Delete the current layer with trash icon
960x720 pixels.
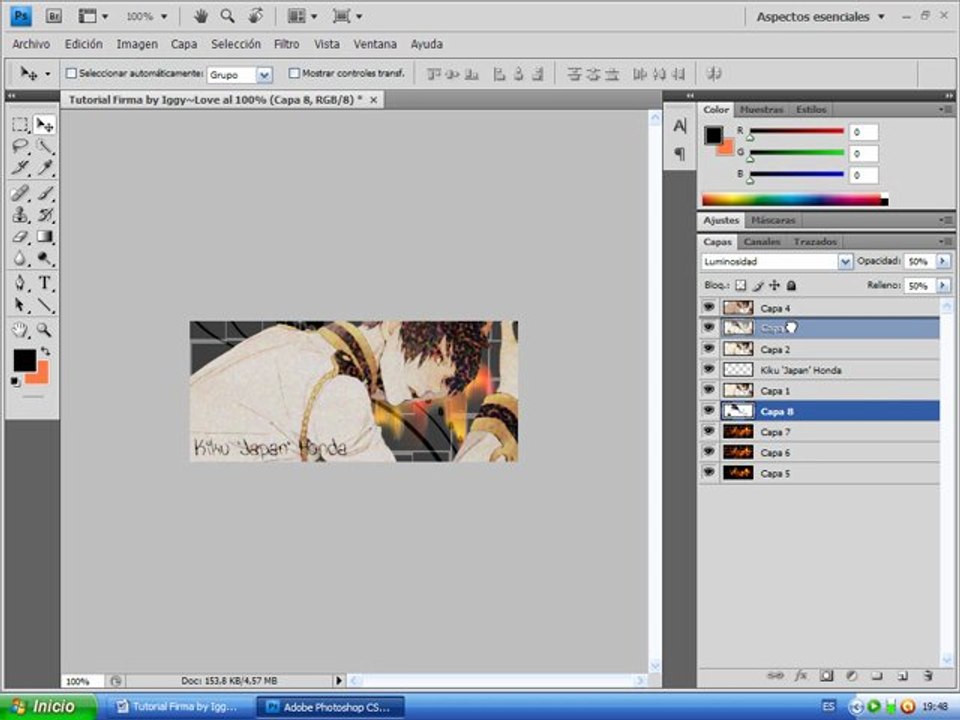[928, 676]
